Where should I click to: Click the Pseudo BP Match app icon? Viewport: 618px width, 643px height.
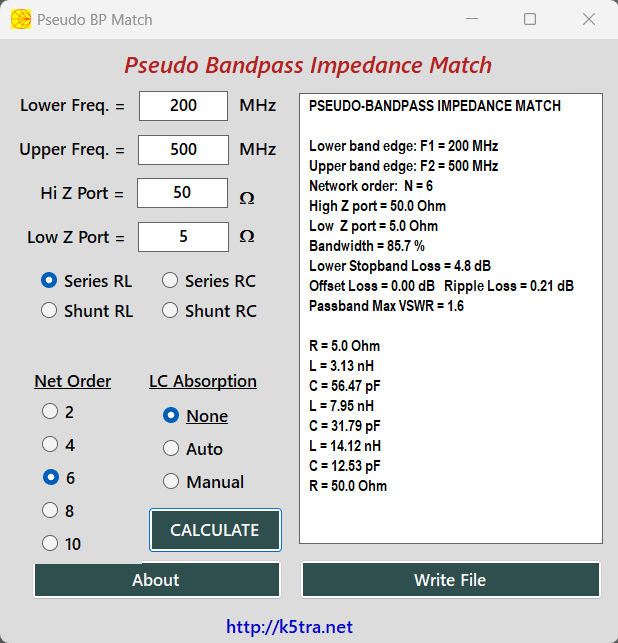tap(21, 19)
